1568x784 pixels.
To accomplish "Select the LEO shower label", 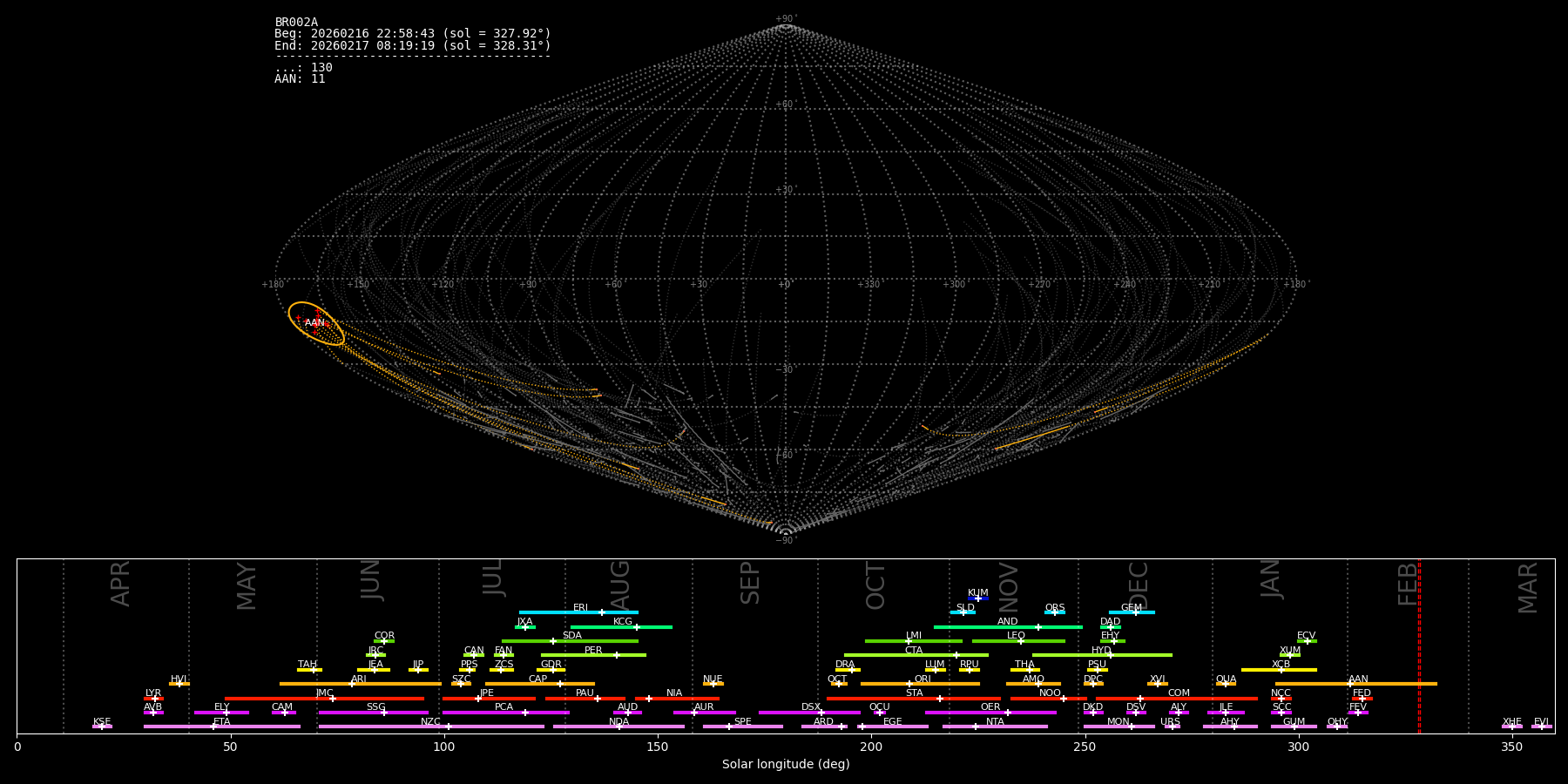I will point(1016,636).
